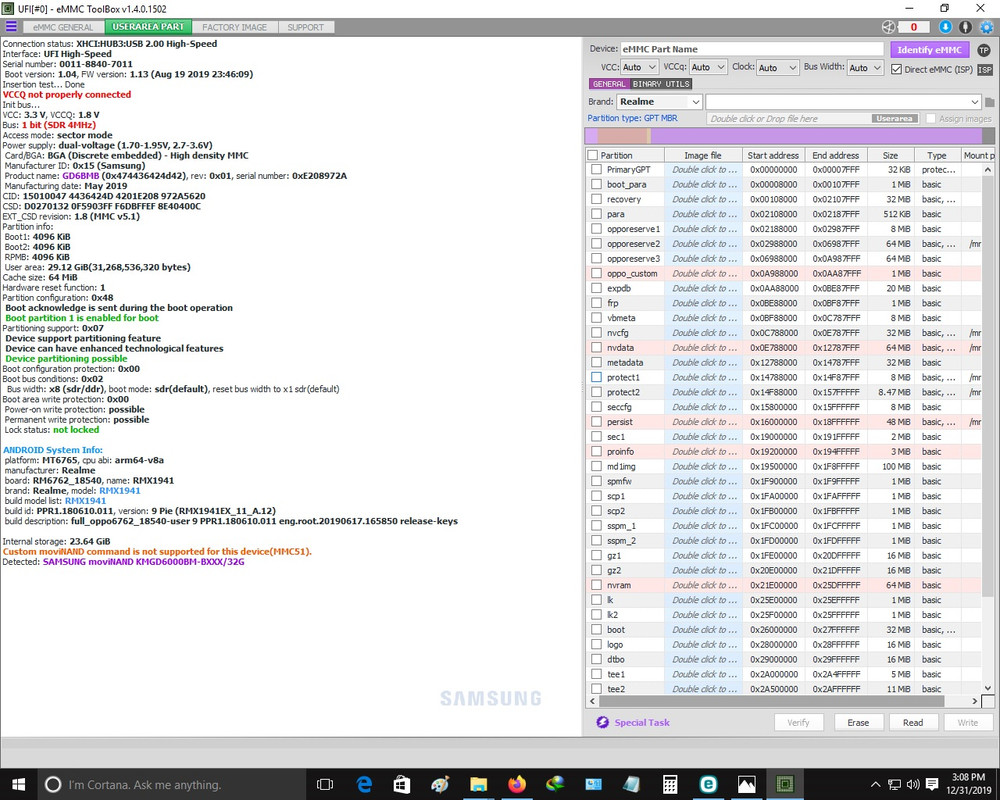Screen dimensions: 1000x800
Task: Open the Paint palette taskbar icon
Action: (440, 784)
